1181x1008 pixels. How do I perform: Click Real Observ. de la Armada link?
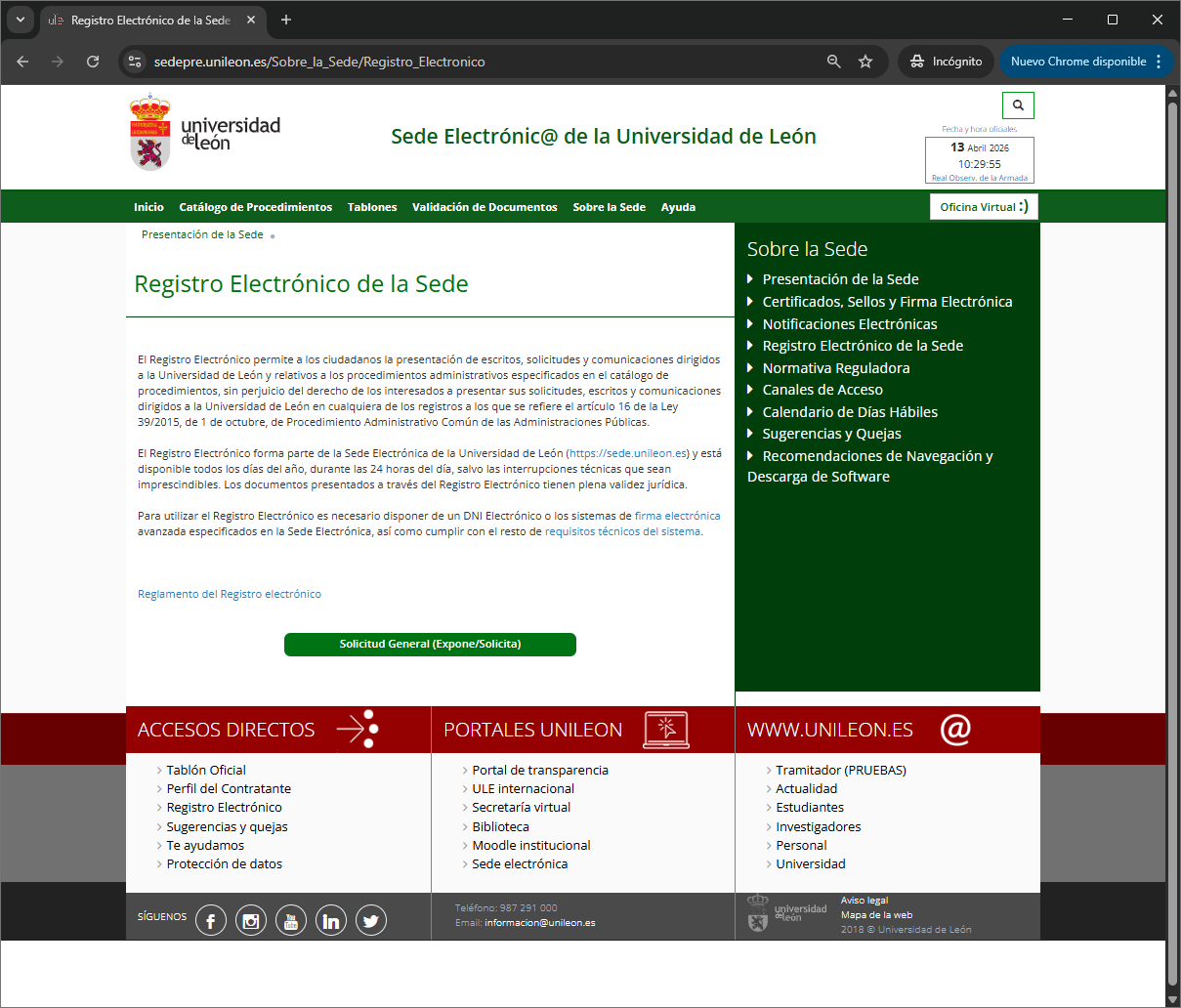[x=980, y=178]
